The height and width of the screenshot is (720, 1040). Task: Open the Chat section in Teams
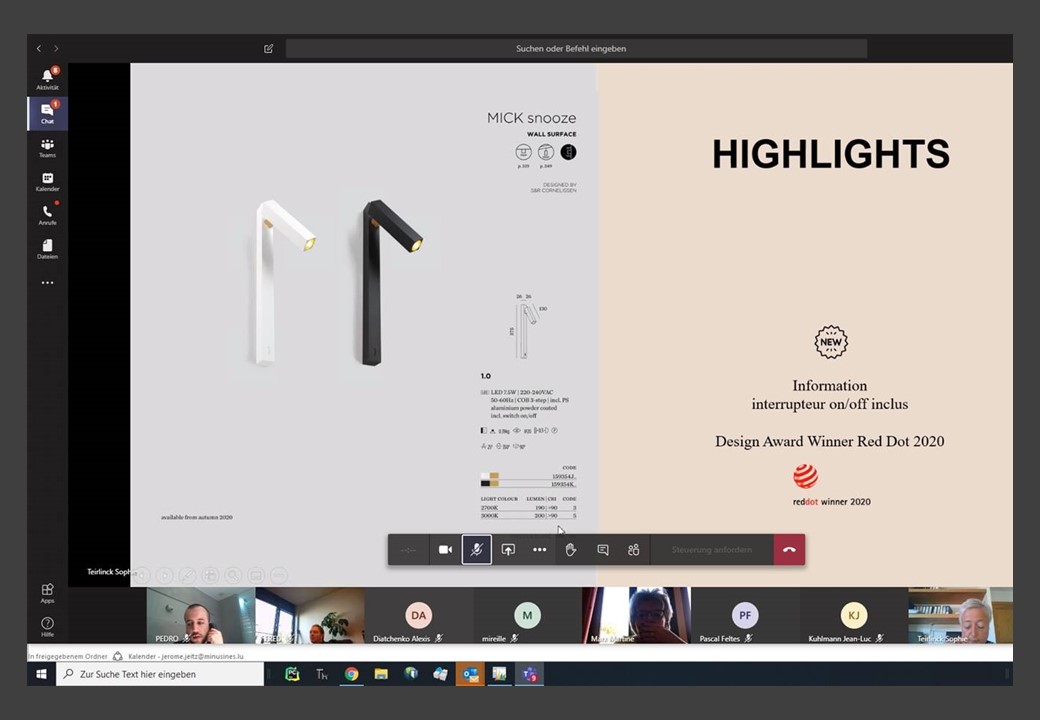tap(47, 113)
